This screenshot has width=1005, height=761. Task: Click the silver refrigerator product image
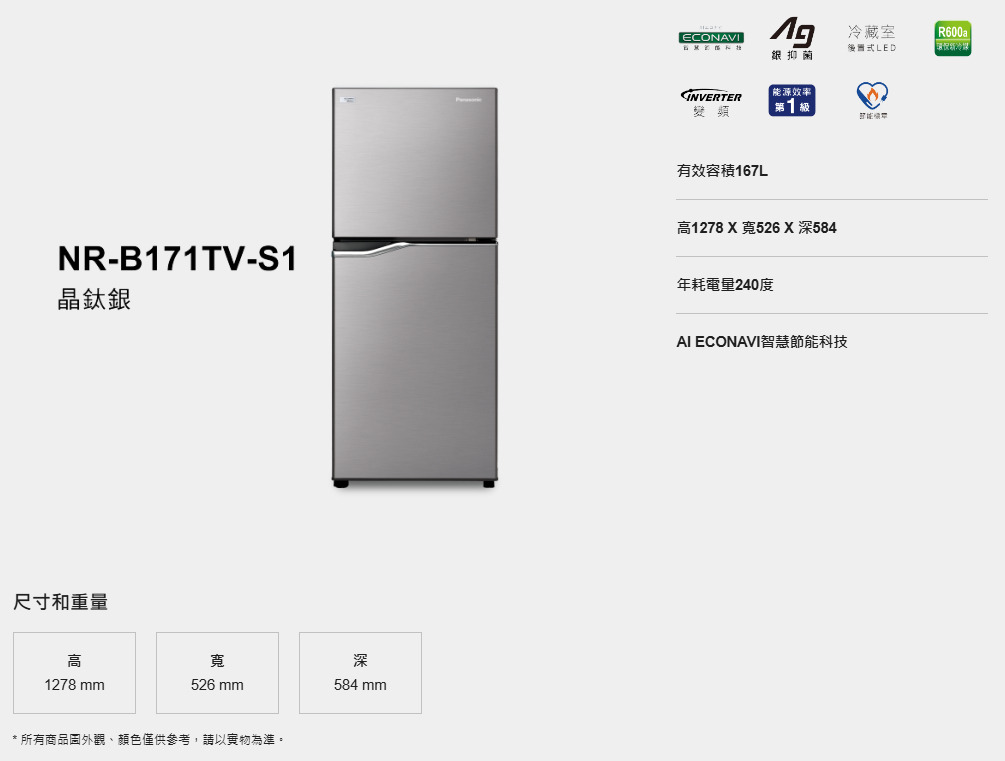tap(415, 288)
